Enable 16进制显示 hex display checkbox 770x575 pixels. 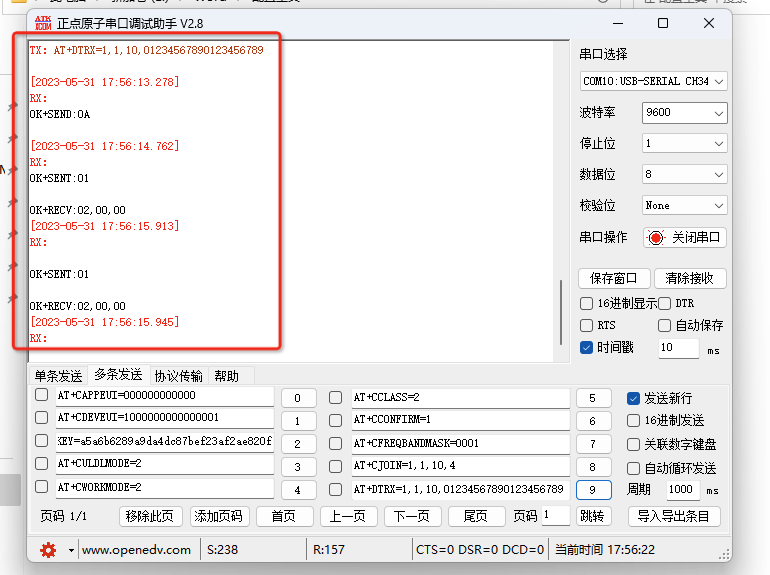587,303
